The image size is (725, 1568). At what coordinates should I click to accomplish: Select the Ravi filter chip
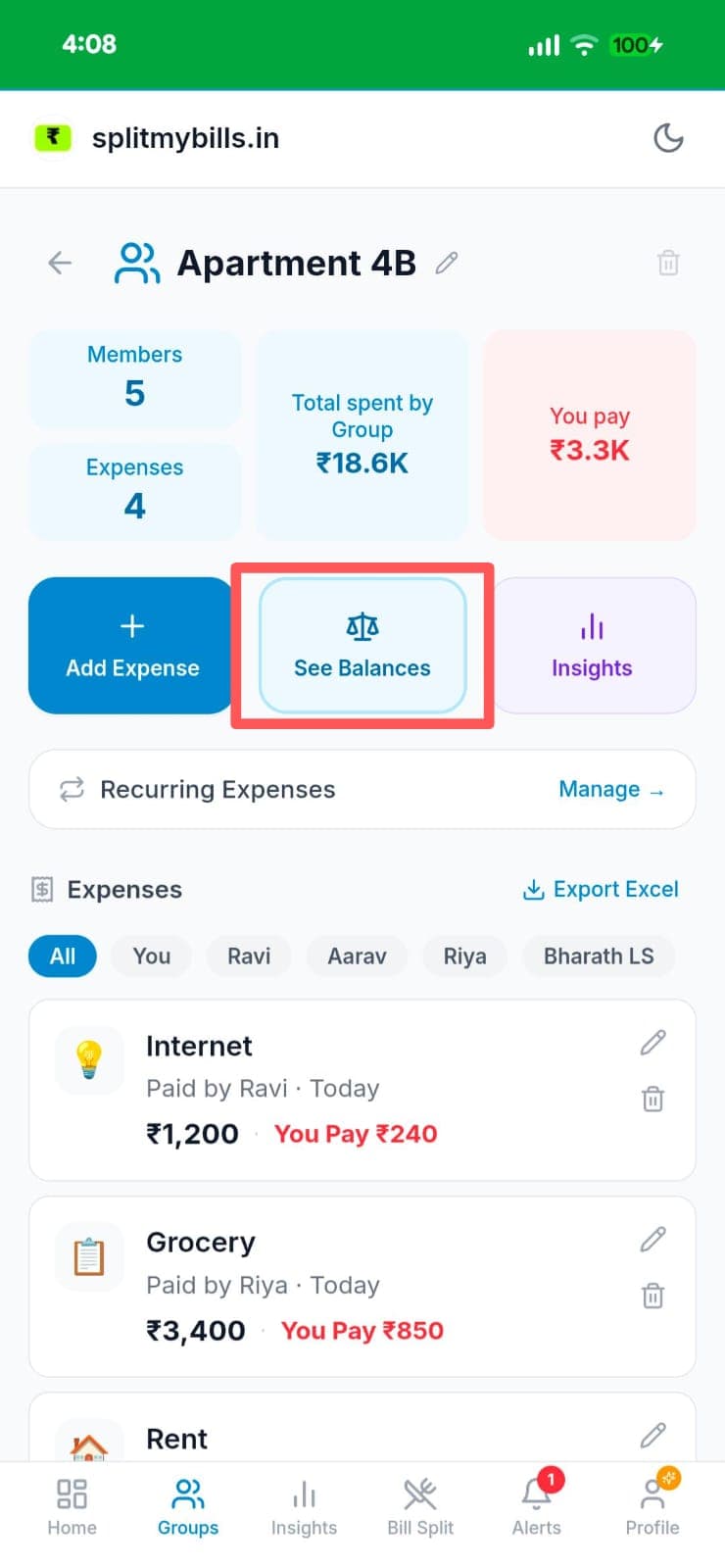[x=248, y=955]
